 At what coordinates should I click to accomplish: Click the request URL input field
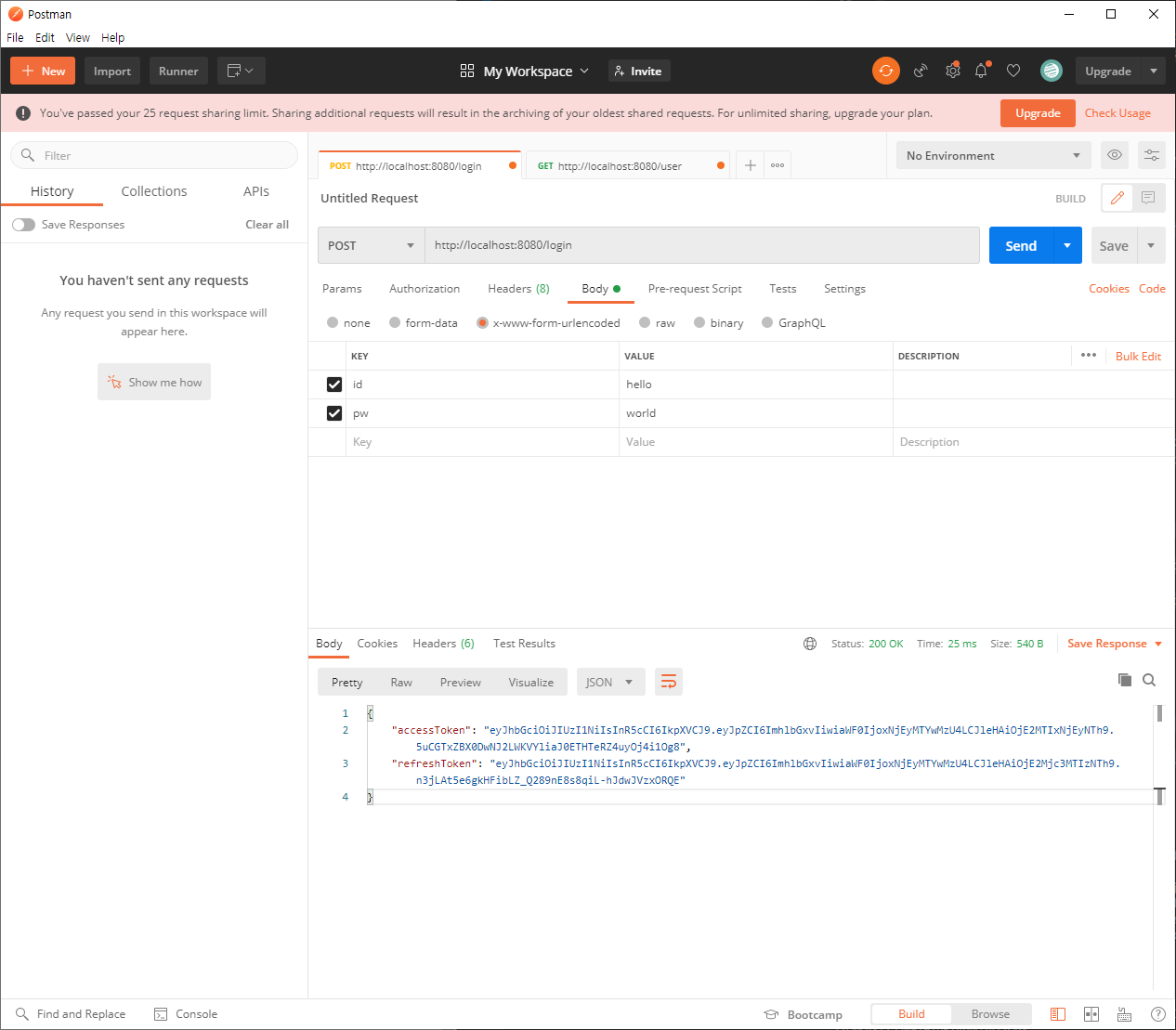click(x=702, y=245)
